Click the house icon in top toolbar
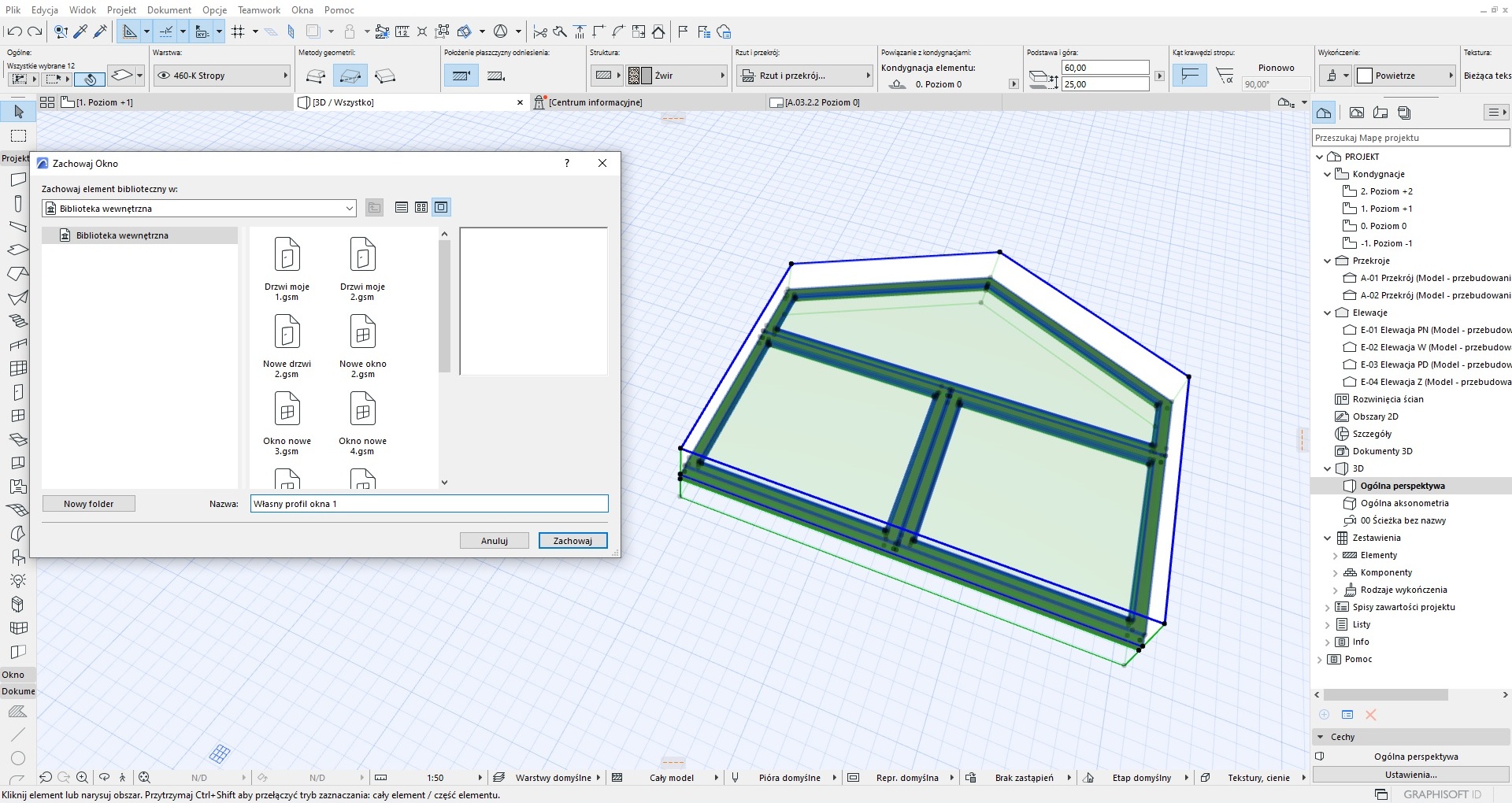This screenshot has width=1512, height=803. click(658, 31)
